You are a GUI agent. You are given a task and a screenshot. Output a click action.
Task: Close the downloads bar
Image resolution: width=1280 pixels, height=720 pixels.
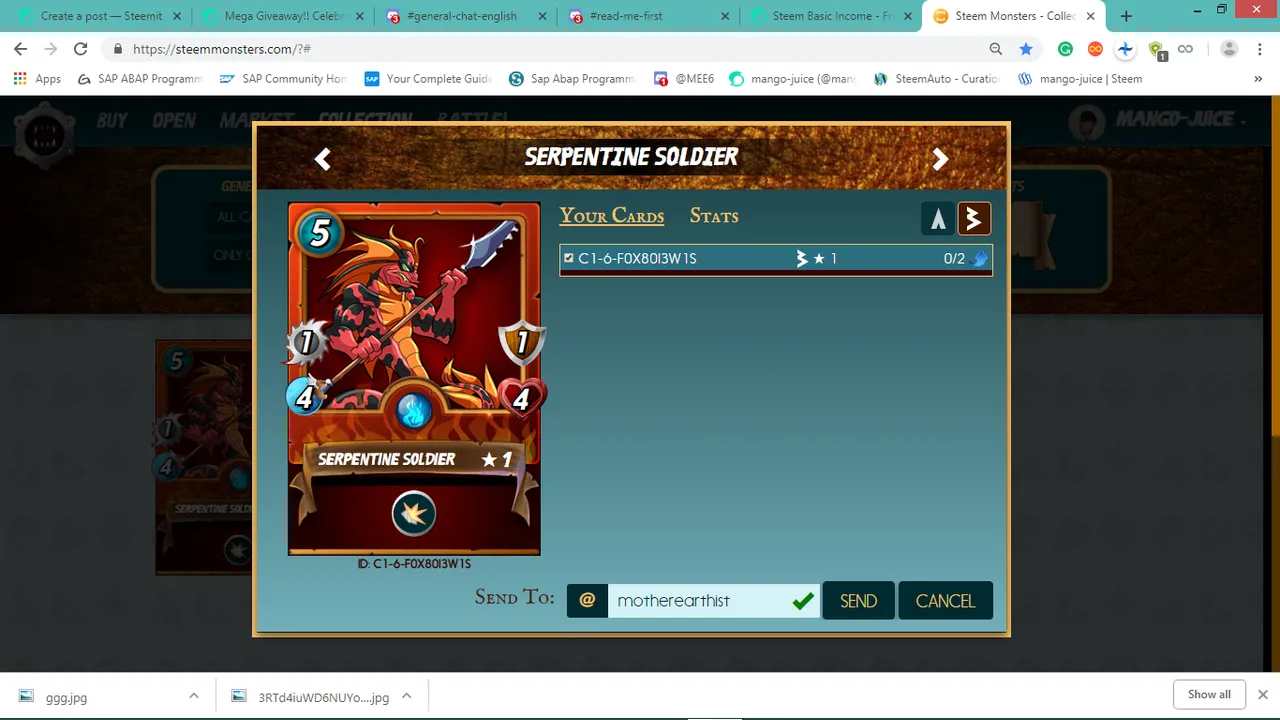click(1263, 695)
